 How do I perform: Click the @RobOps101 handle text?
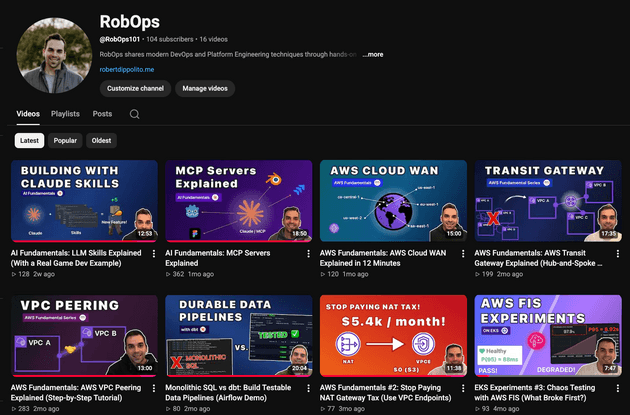point(120,39)
